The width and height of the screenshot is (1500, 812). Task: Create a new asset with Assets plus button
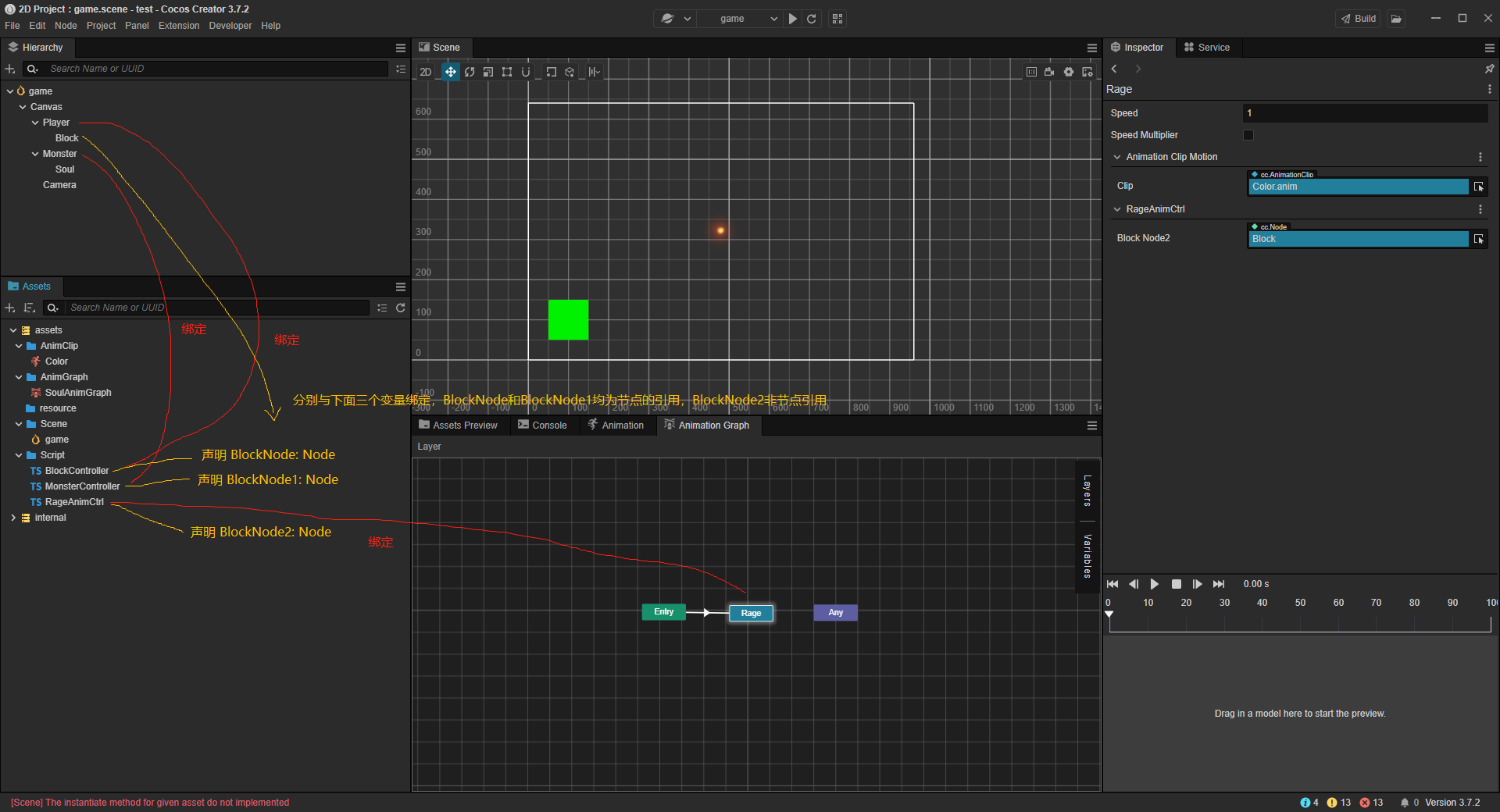click(10, 308)
